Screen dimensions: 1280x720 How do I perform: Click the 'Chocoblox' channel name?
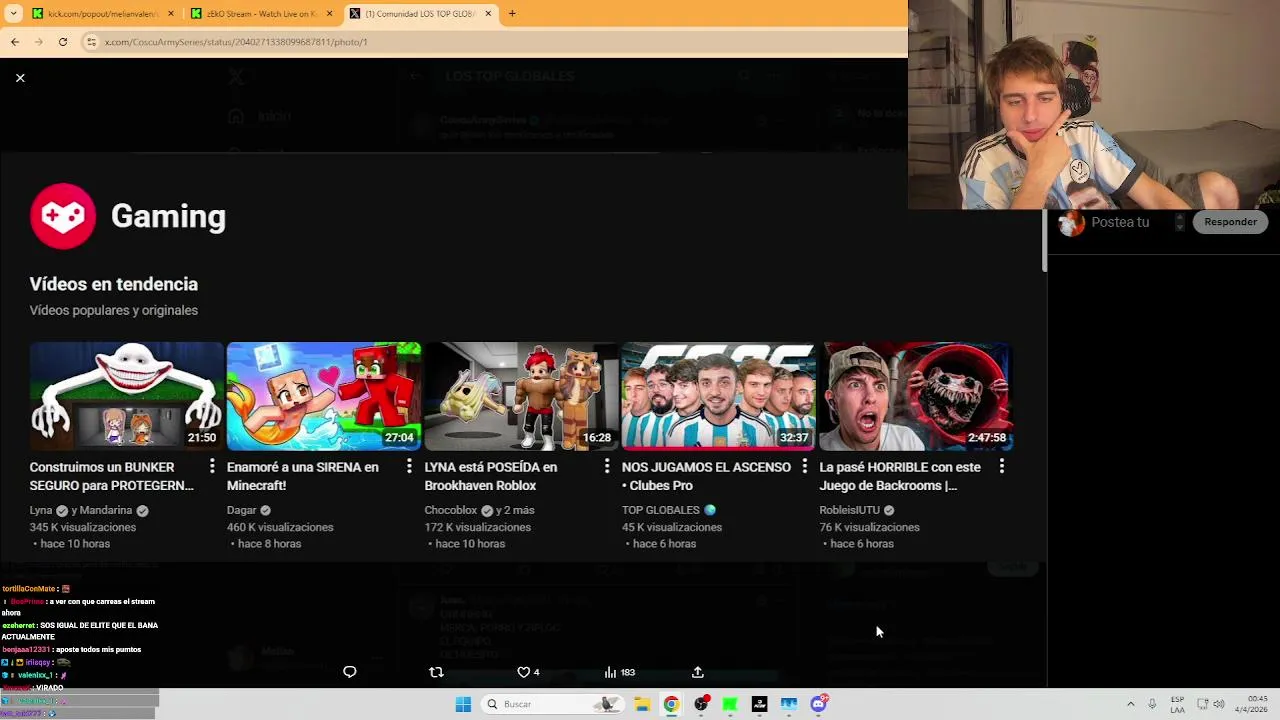[451, 510]
